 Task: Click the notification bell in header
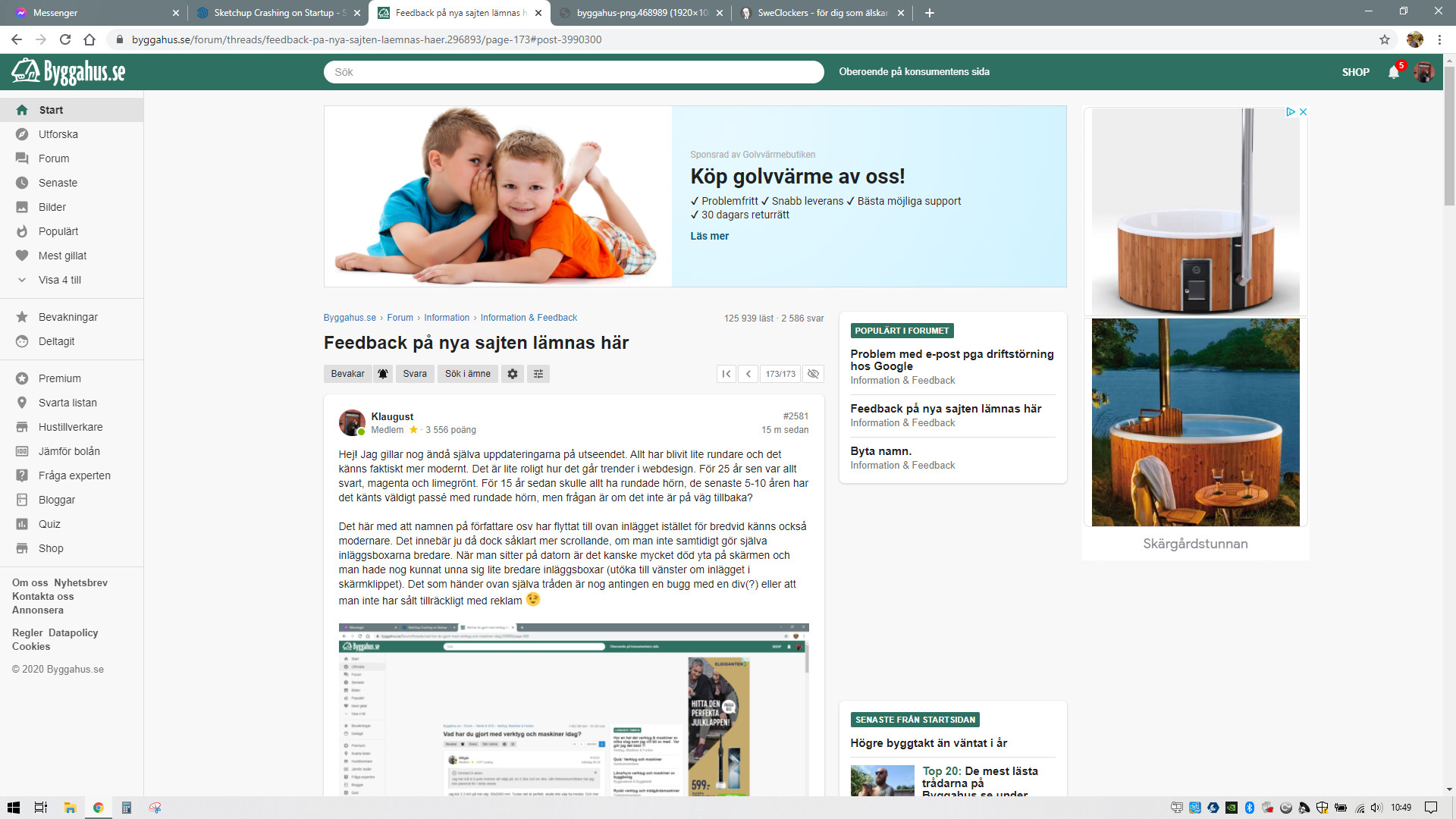tap(1393, 72)
